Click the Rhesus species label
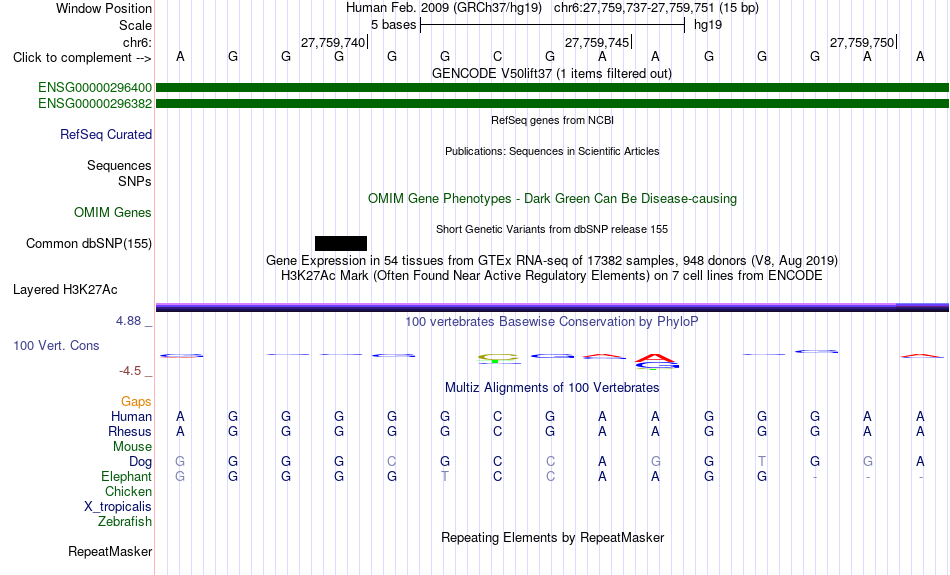Screen dimensions: 950x575 coord(130,431)
